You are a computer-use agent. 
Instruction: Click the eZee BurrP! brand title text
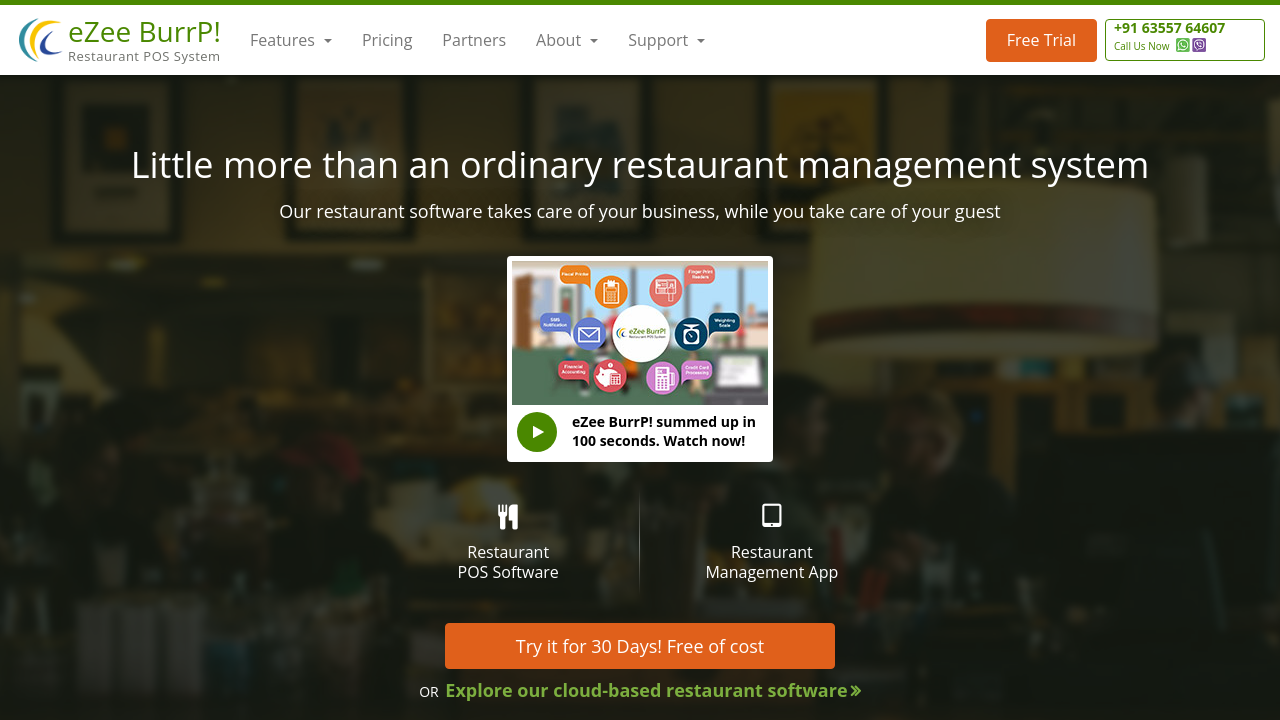pyautogui.click(x=144, y=32)
